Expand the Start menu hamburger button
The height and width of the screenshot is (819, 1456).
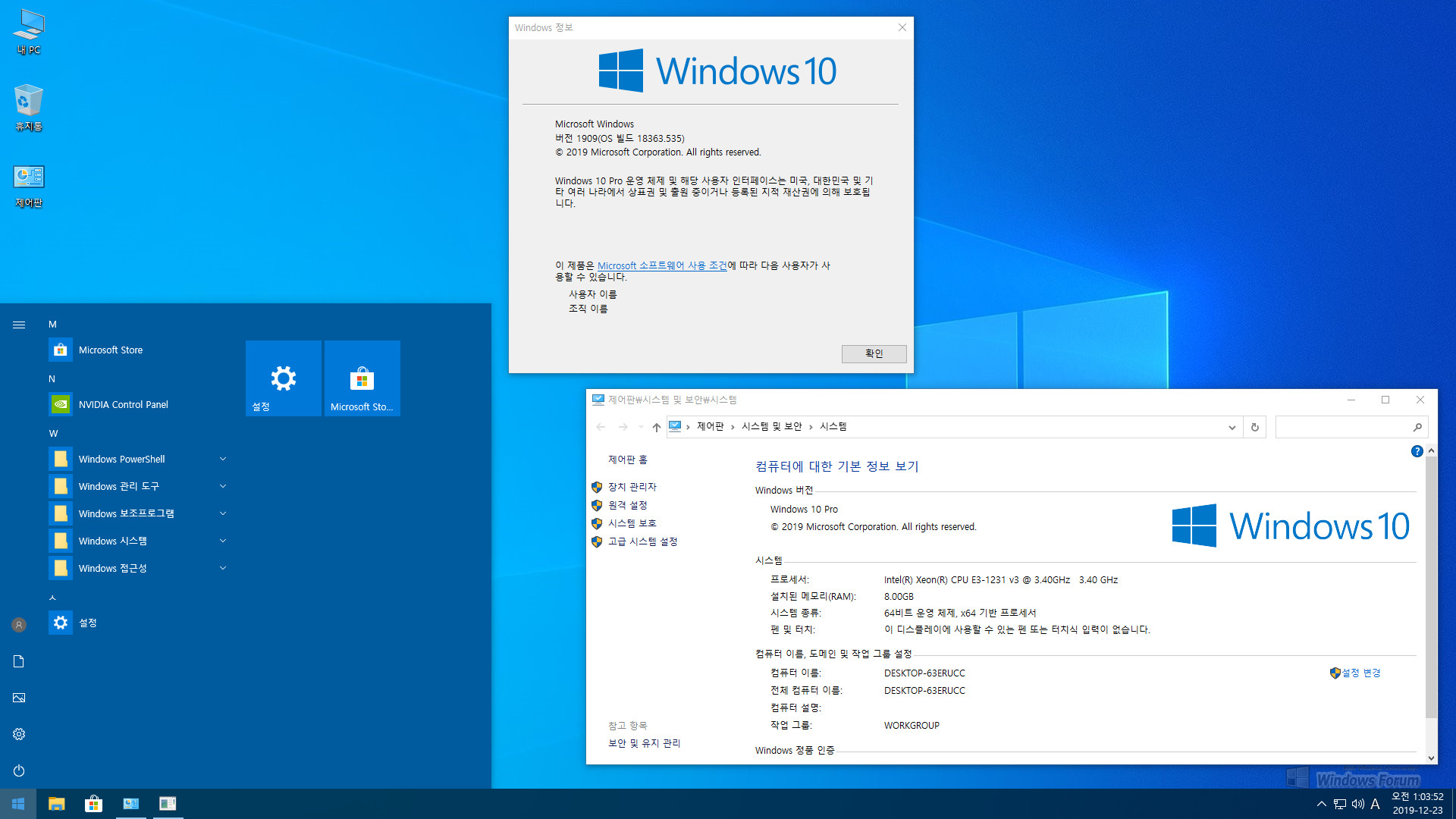[x=19, y=325]
